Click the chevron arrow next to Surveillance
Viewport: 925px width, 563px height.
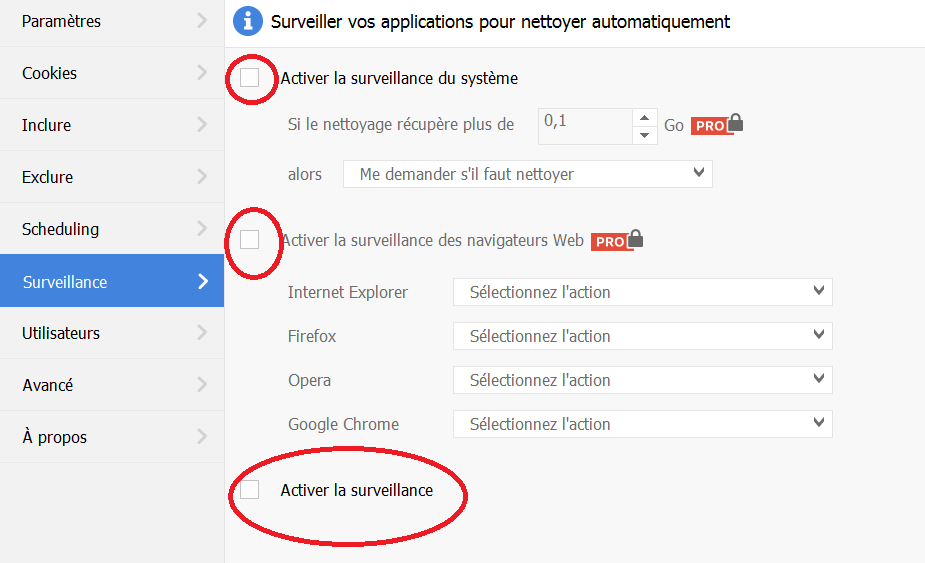coord(203,282)
